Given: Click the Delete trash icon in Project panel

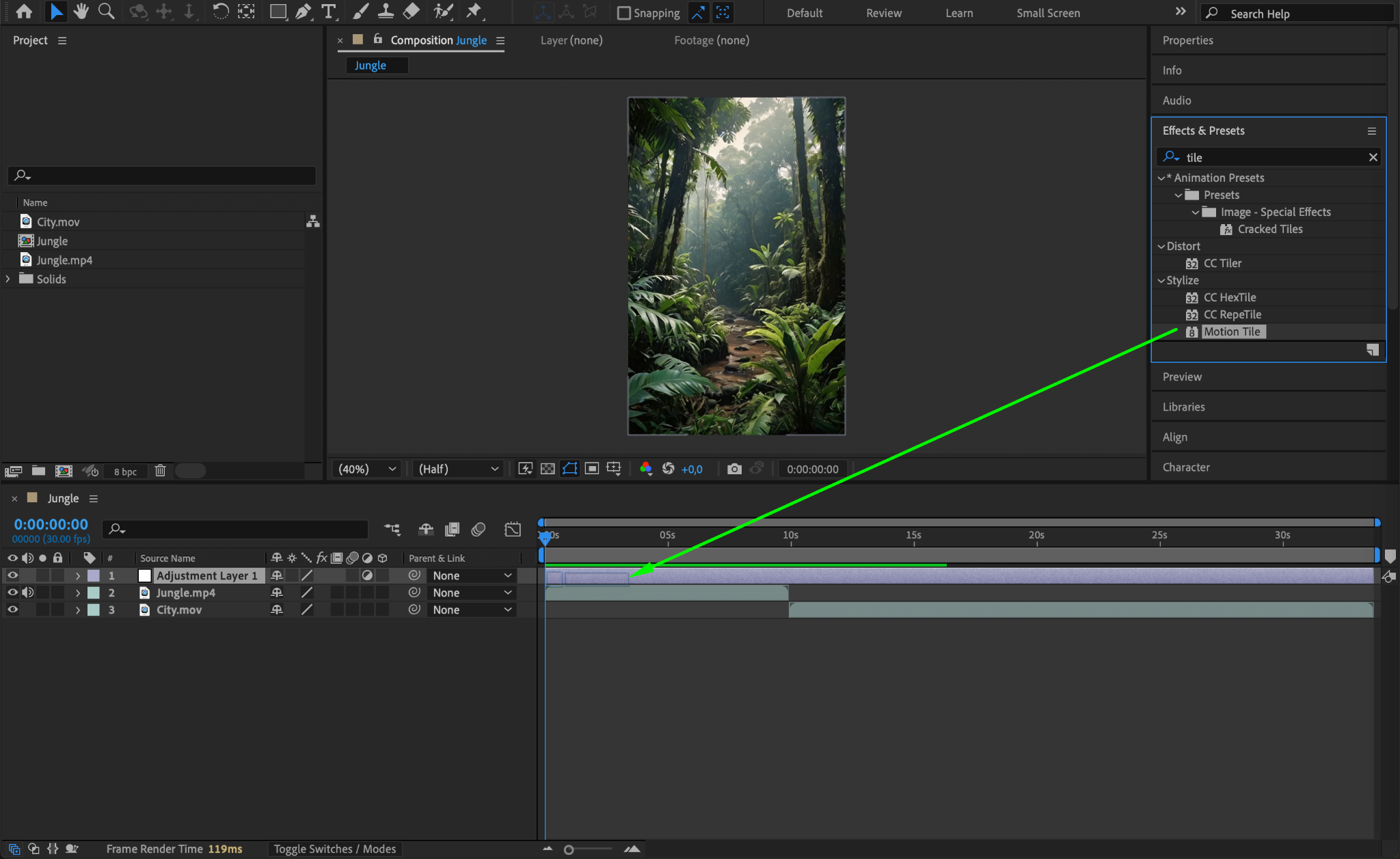Looking at the screenshot, I should tap(160, 471).
